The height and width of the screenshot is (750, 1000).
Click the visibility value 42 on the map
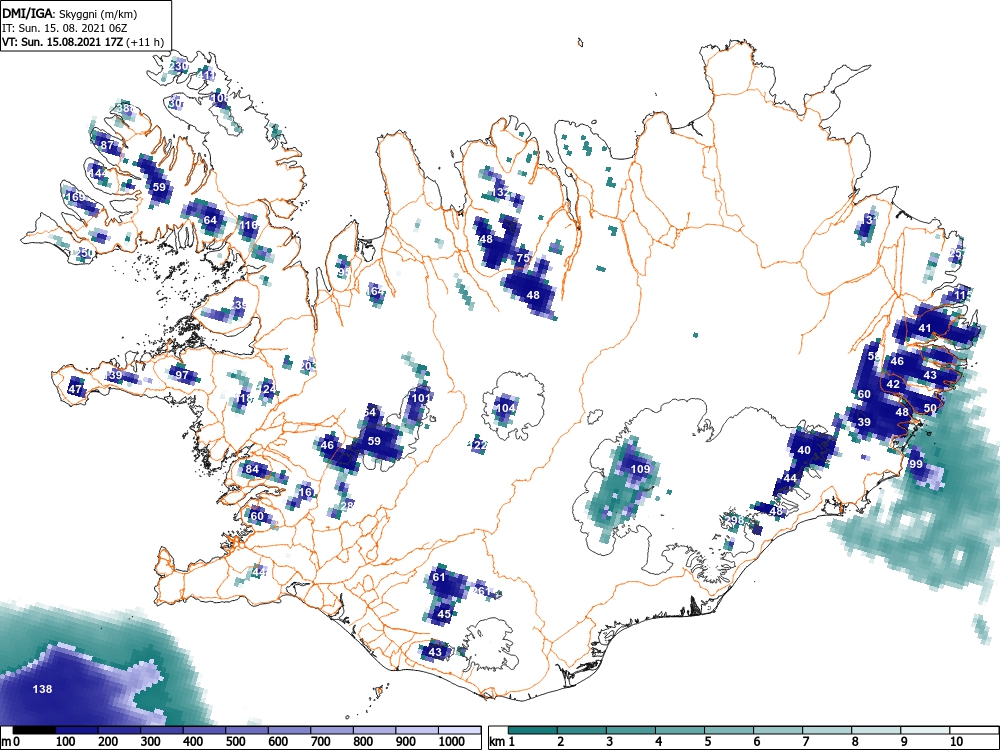(893, 384)
